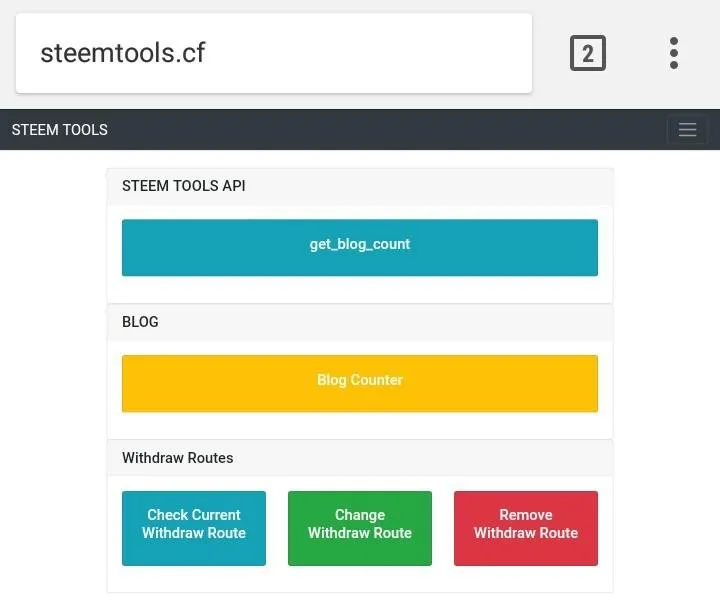Image resolution: width=720 pixels, height=614 pixels.
Task: Open the browser three-dot overflow menu
Action: (x=674, y=53)
